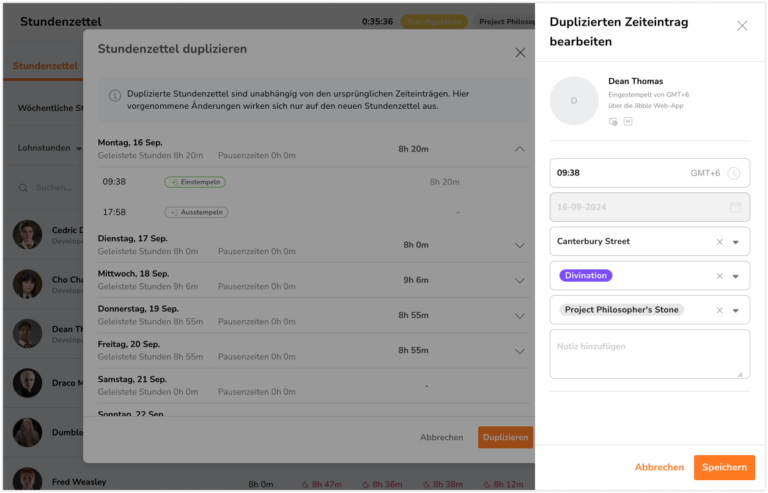
Task: Click the info icon in the notice
Action: pos(115,95)
